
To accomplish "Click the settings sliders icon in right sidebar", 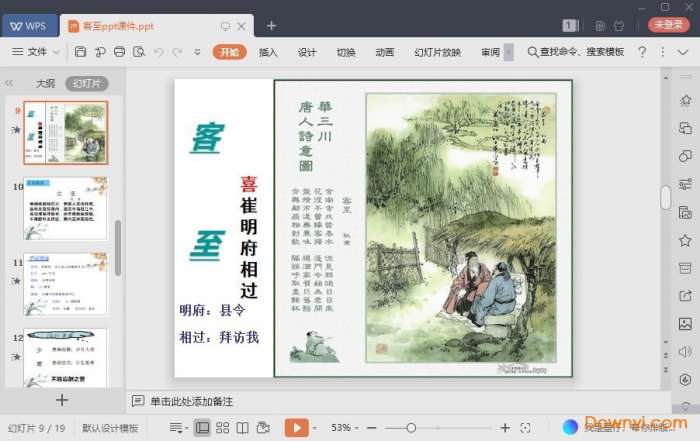I will point(685,184).
